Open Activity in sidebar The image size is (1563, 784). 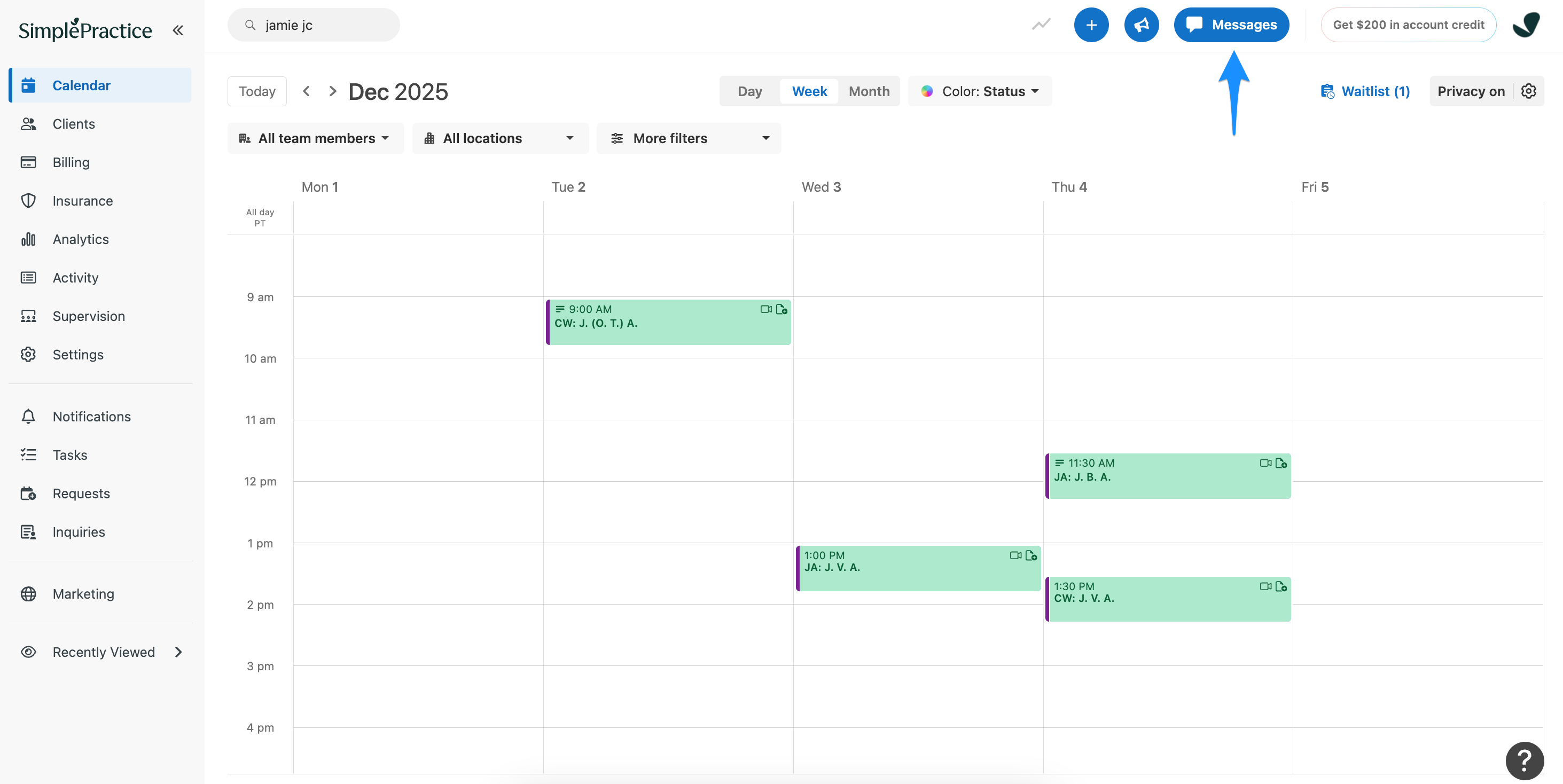[100, 278]
